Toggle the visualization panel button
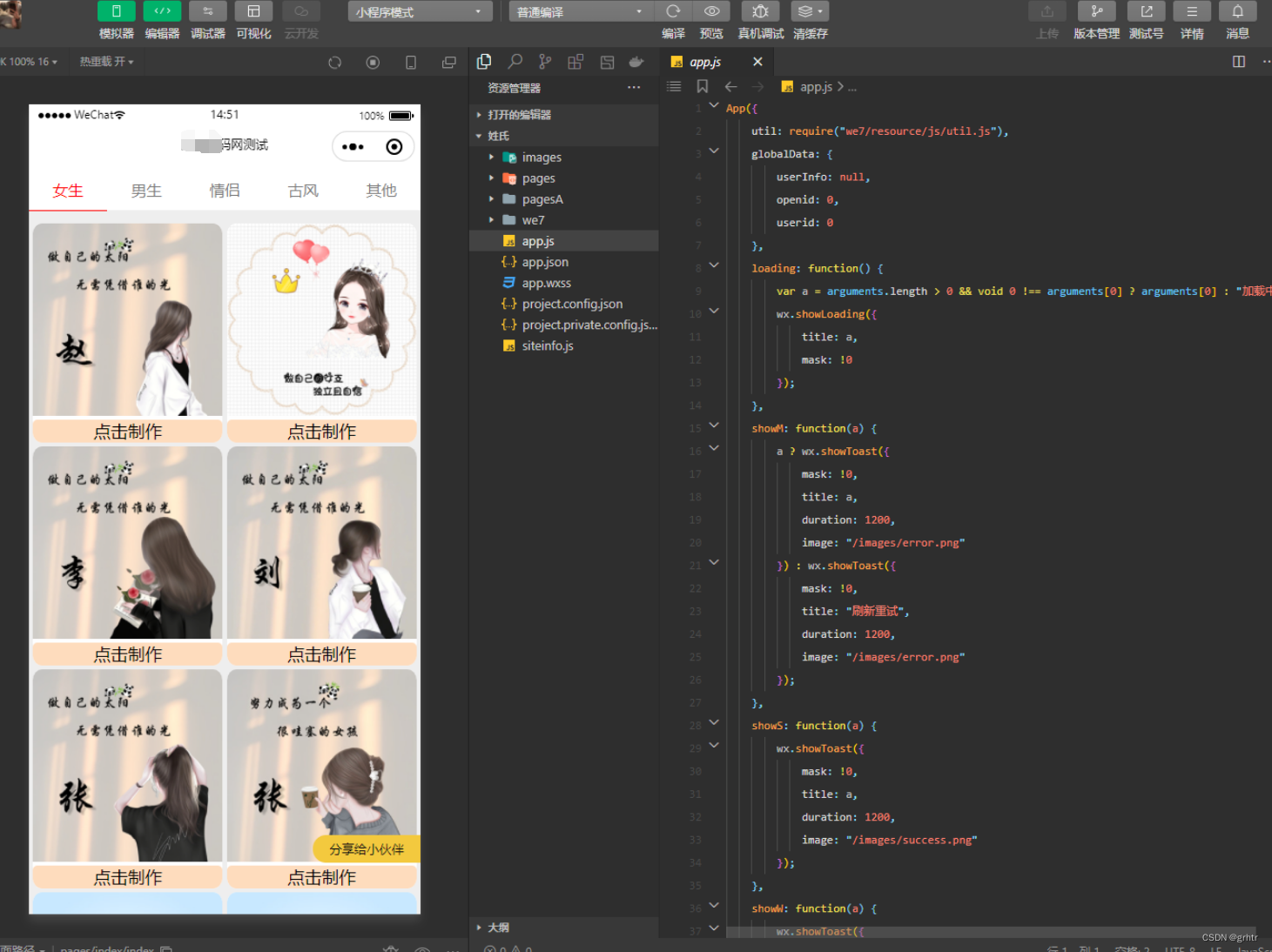The image size is (1272, 952). (253, 11)
